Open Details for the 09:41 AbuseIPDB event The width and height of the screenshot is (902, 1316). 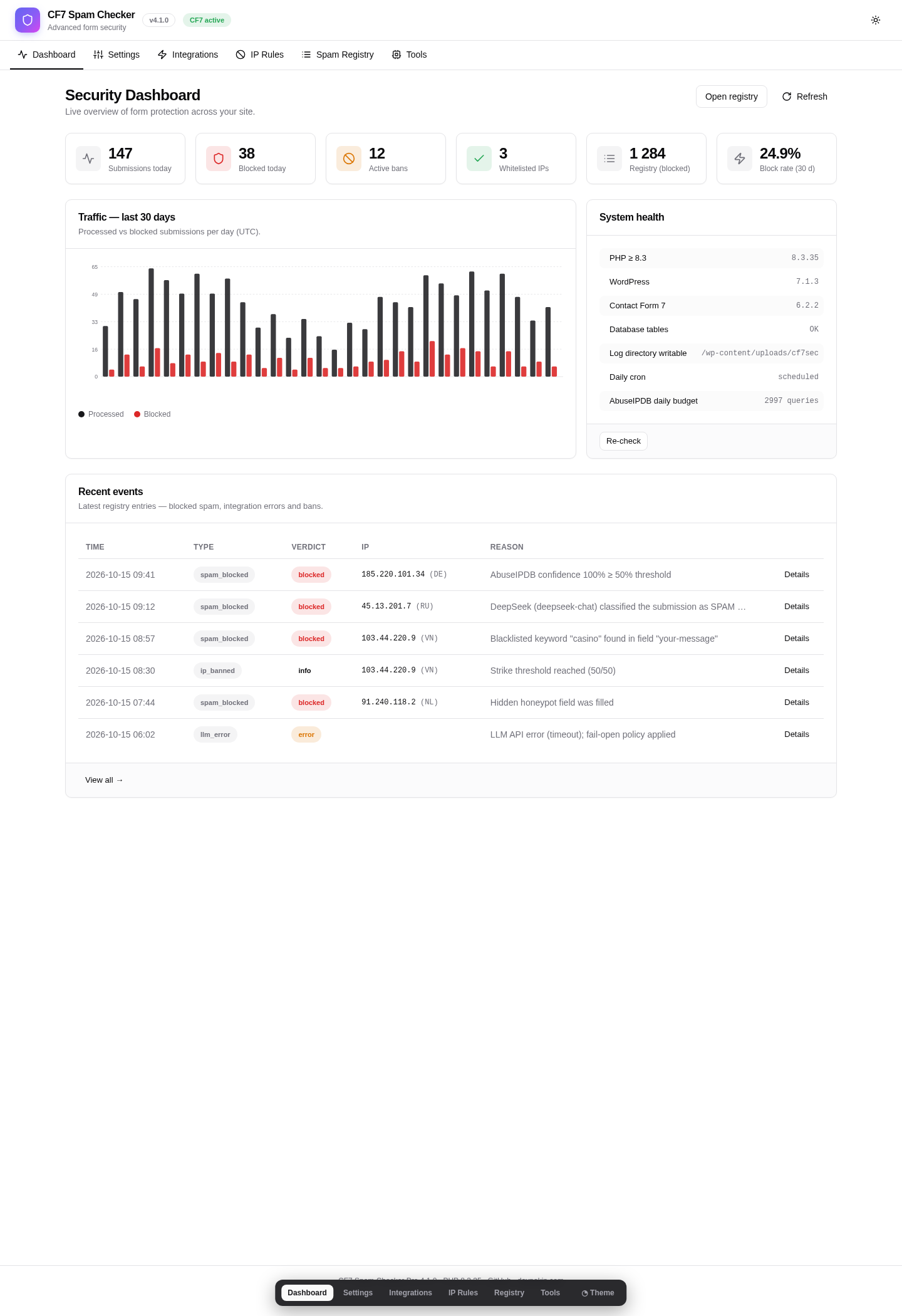(x=797, y=575)
